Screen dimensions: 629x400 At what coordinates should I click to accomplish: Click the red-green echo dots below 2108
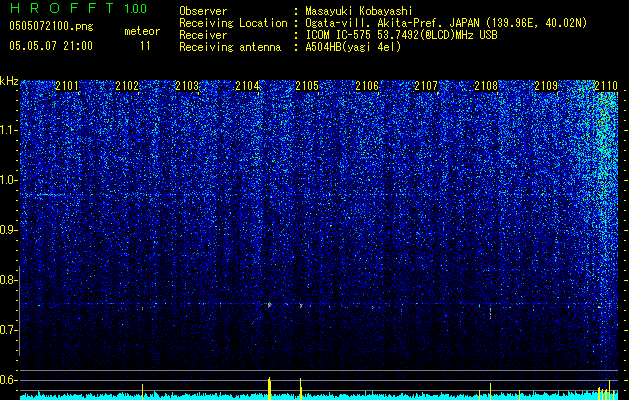point(490,313)
